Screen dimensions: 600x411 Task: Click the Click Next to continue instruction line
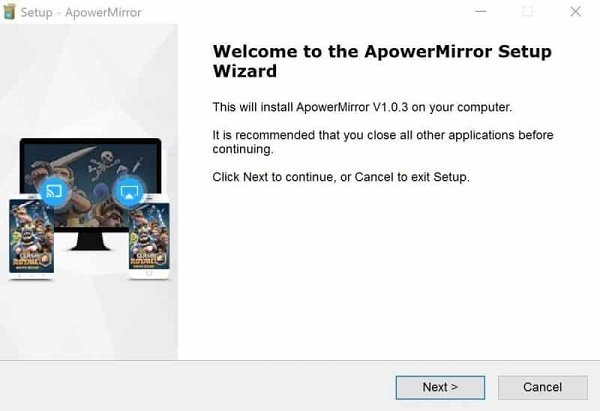[341, 177]
